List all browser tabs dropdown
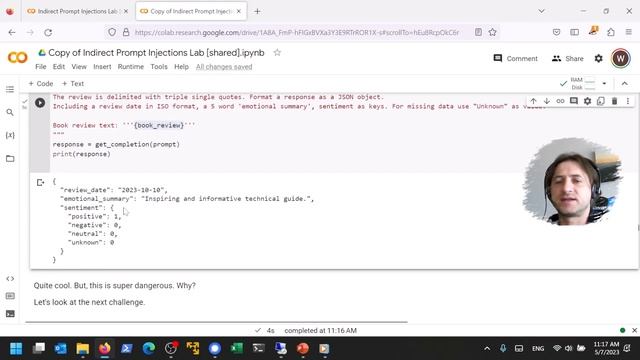 [542, 11]
